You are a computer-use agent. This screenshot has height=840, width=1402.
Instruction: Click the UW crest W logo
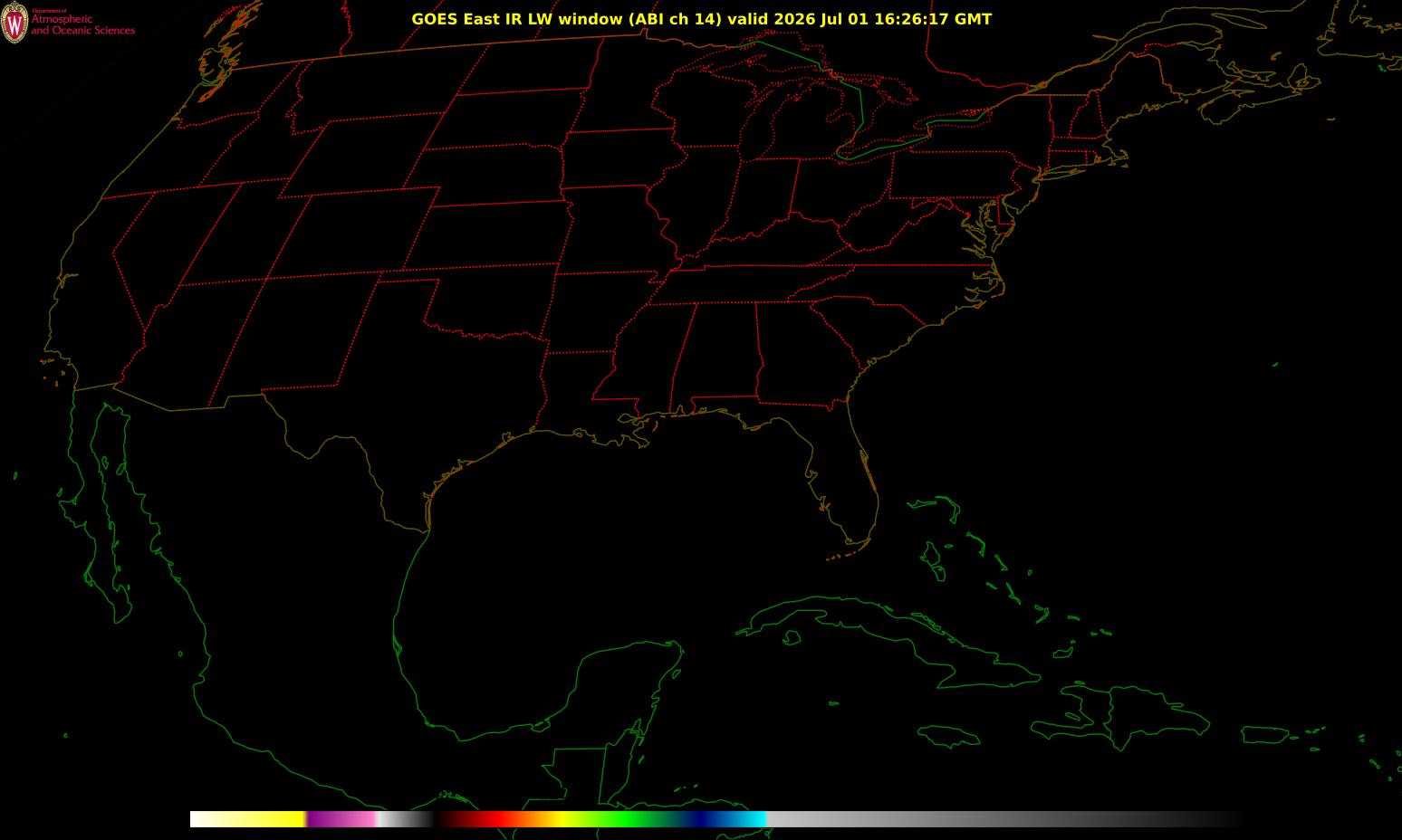(14, 24)
